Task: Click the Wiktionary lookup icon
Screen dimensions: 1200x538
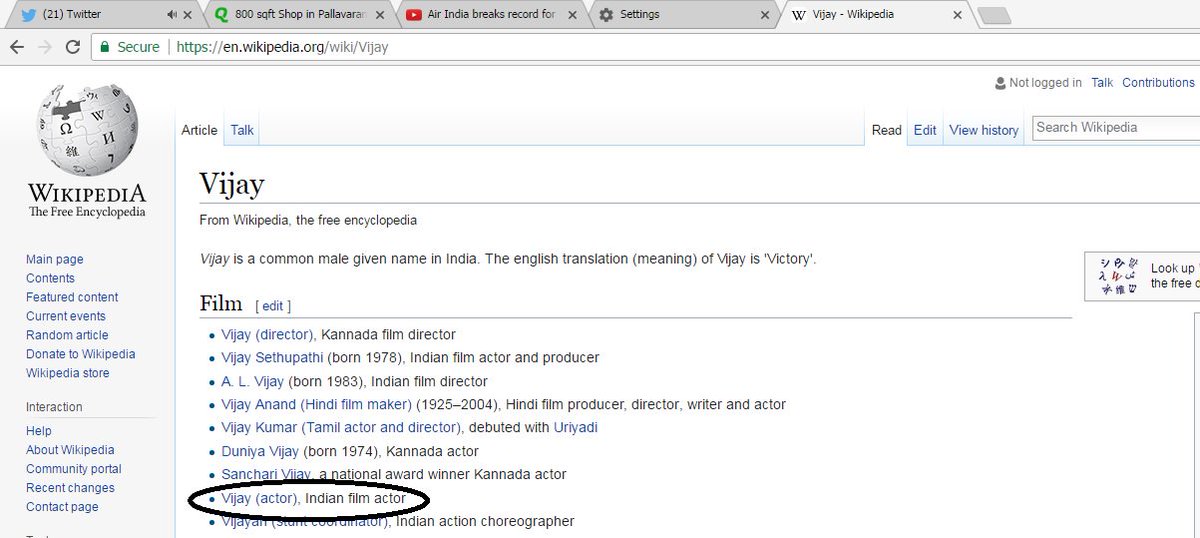Action: tap(1118, 275)
